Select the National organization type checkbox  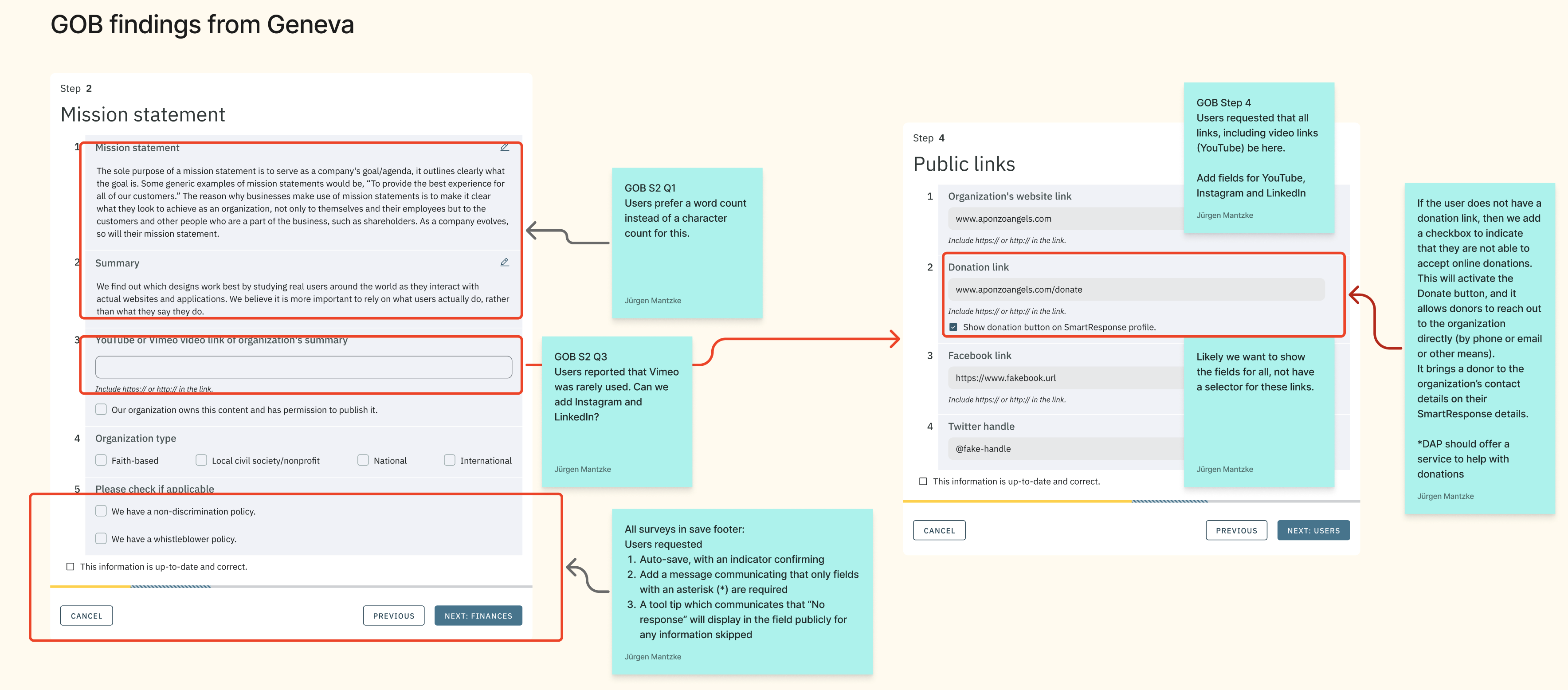tap(363, 460)
